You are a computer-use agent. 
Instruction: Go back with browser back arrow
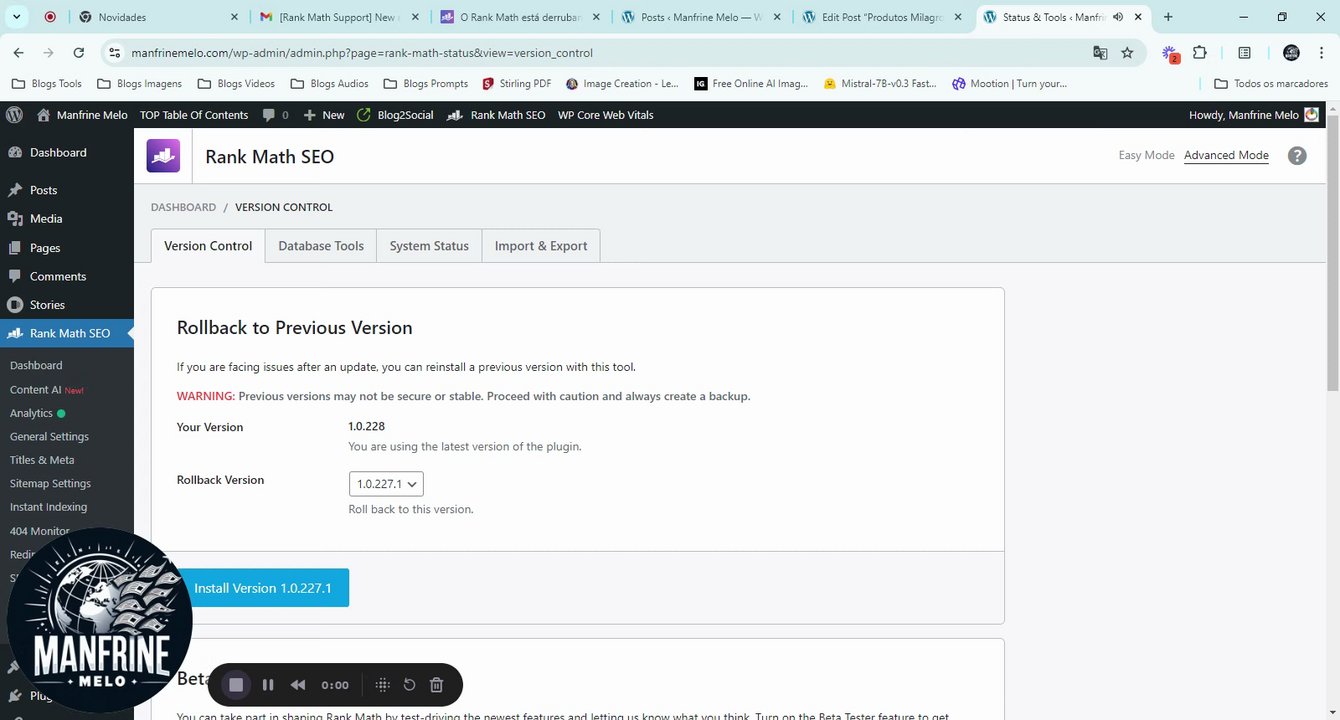click(18, 53)
